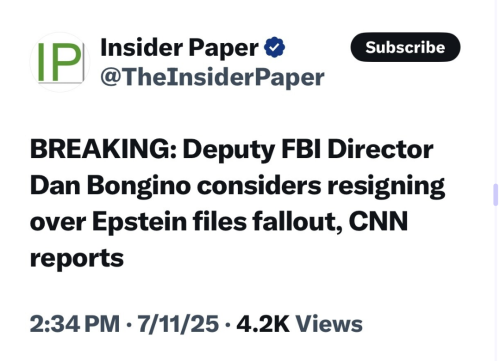This screenshot has width=500, height=361.
Task: Open the 4.2K view count
Action: pos(263,324)
